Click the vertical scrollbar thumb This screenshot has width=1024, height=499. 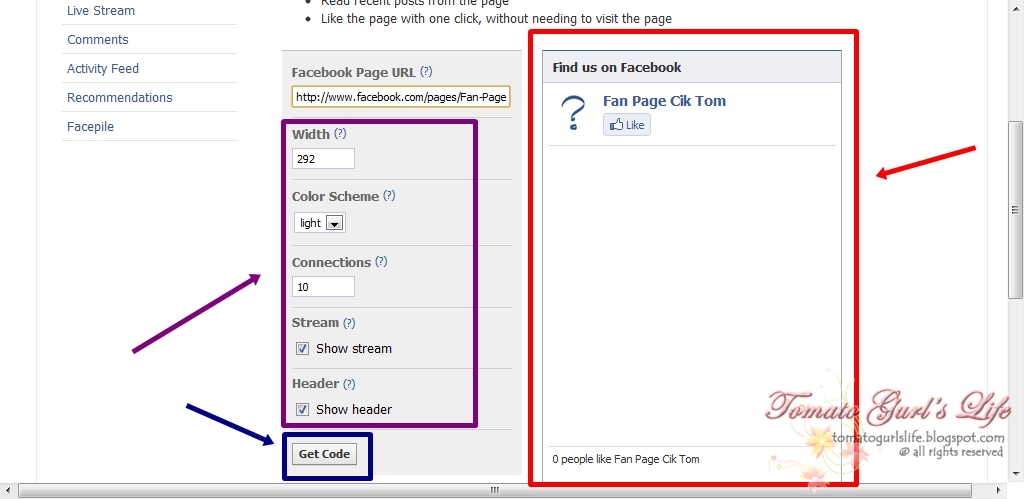(1015, 209)
